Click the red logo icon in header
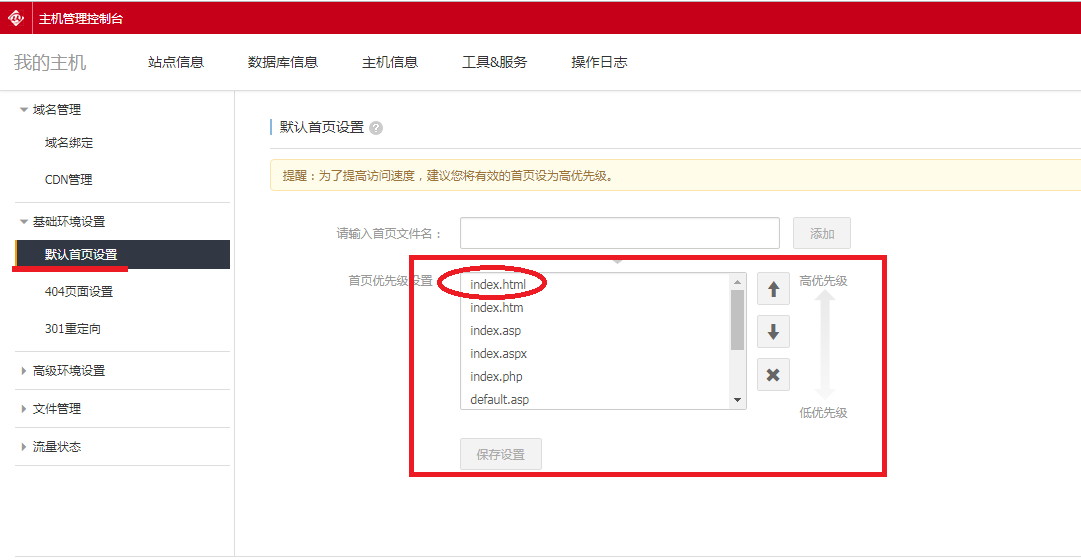1081x560 pixels. [16, 19]
